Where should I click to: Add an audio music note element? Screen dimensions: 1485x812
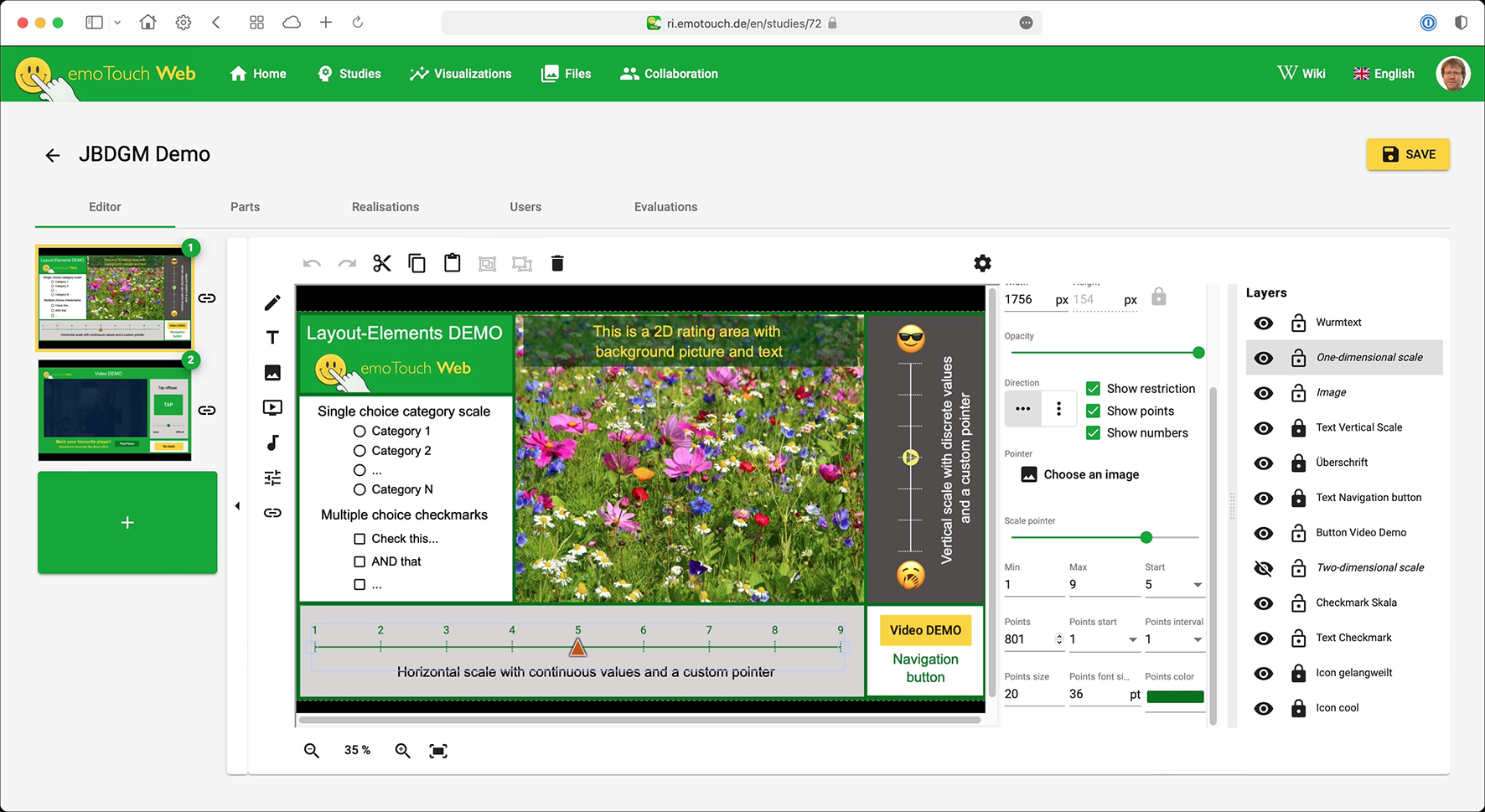[x=272, y=442]
